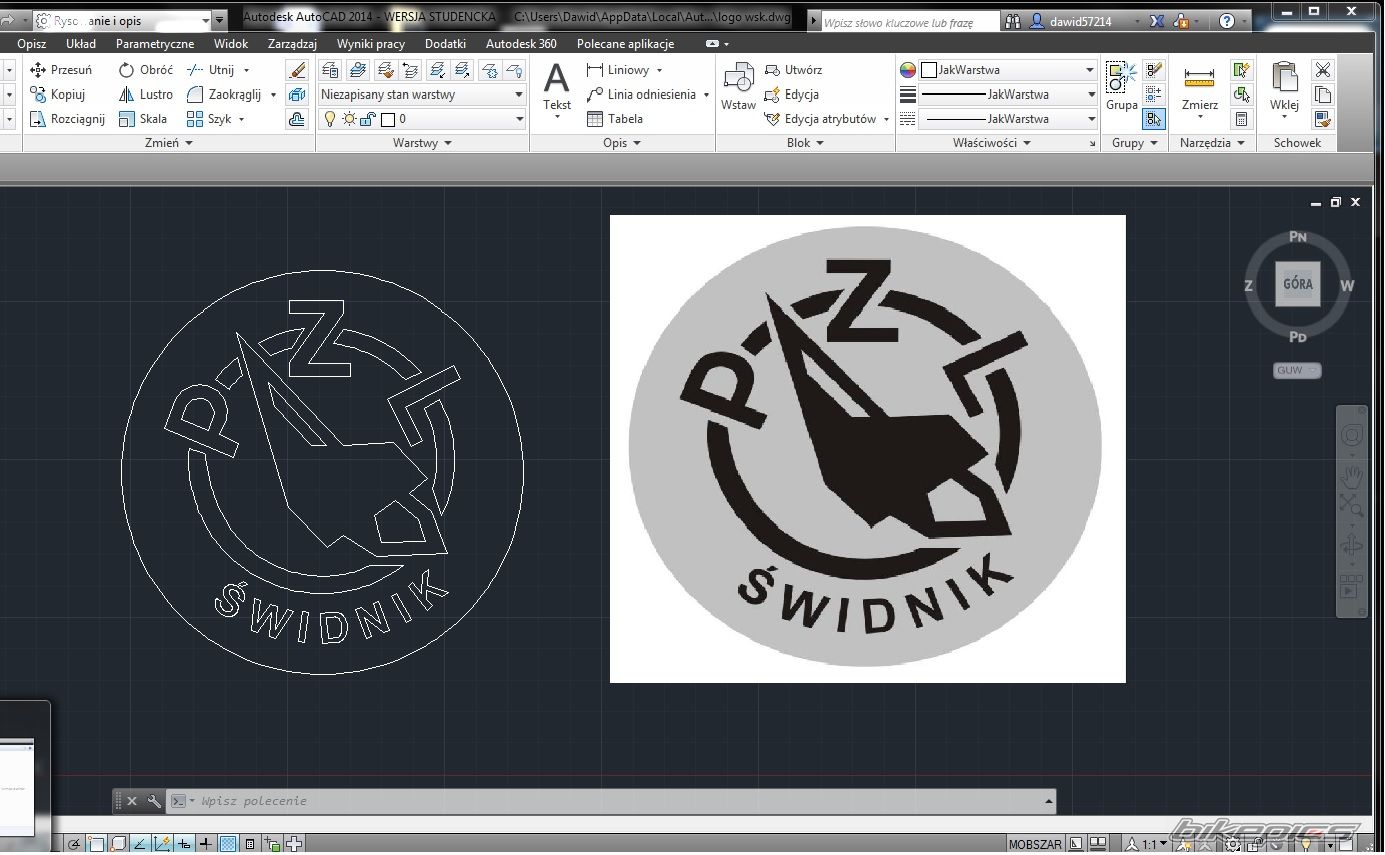Viewport: 1385px width, 855px height.
Task: Click the binoculars search icon
Action: tap(1013, 21)
